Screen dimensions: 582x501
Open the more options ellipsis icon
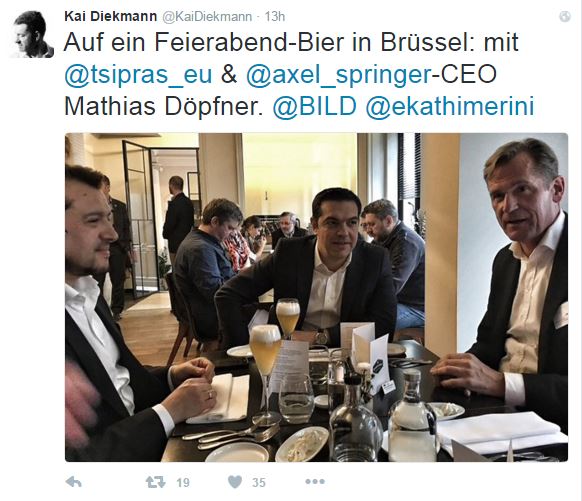click(x=315, y=481)
